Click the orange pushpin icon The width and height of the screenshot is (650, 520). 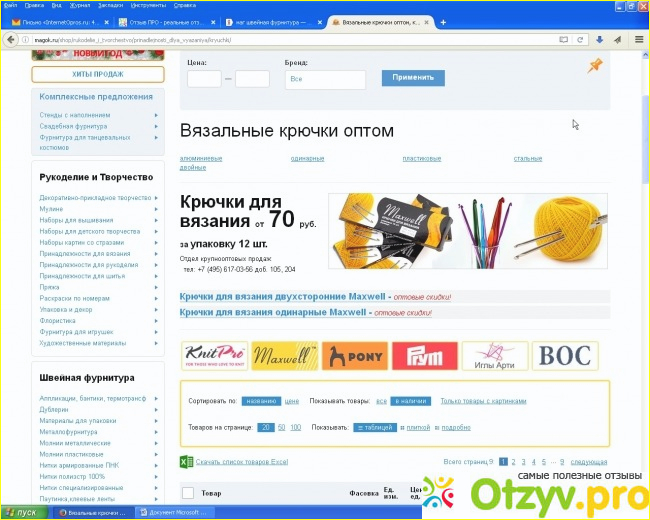tap(595, 66)
